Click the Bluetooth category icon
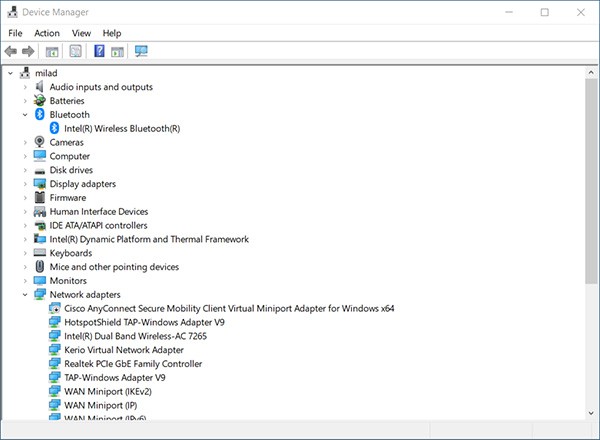The width and height of the screenshot is (600, 440). (x=40, y=114)
